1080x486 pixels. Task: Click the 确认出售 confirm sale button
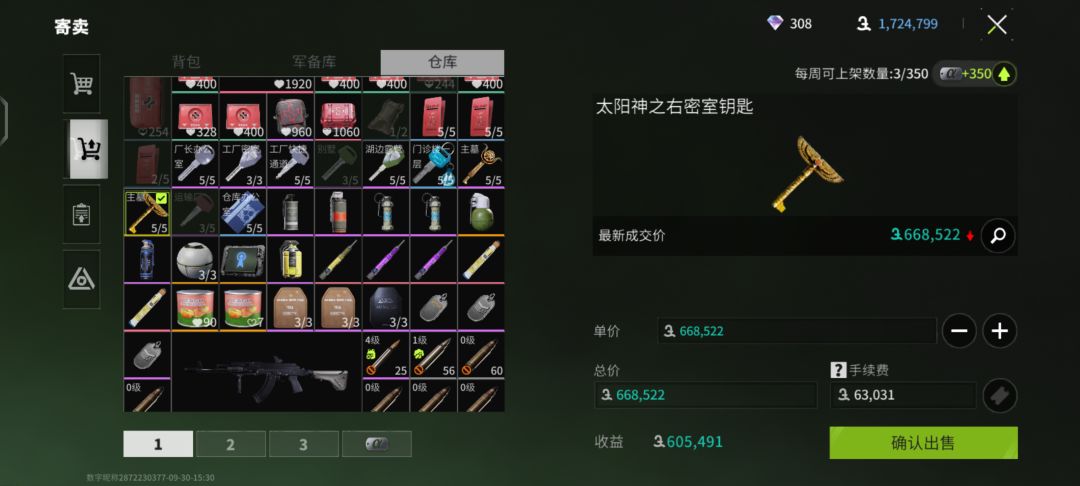(x=923, y=443)
